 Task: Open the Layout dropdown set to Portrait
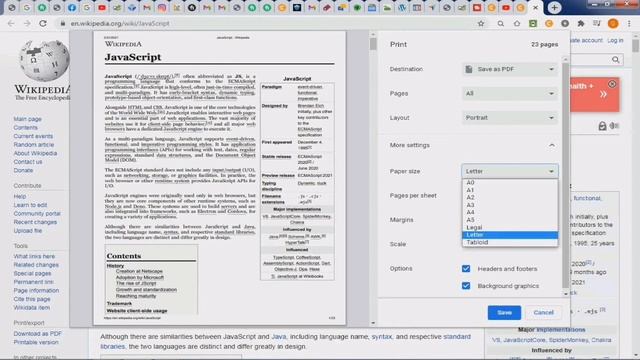(x=509, y=118)
